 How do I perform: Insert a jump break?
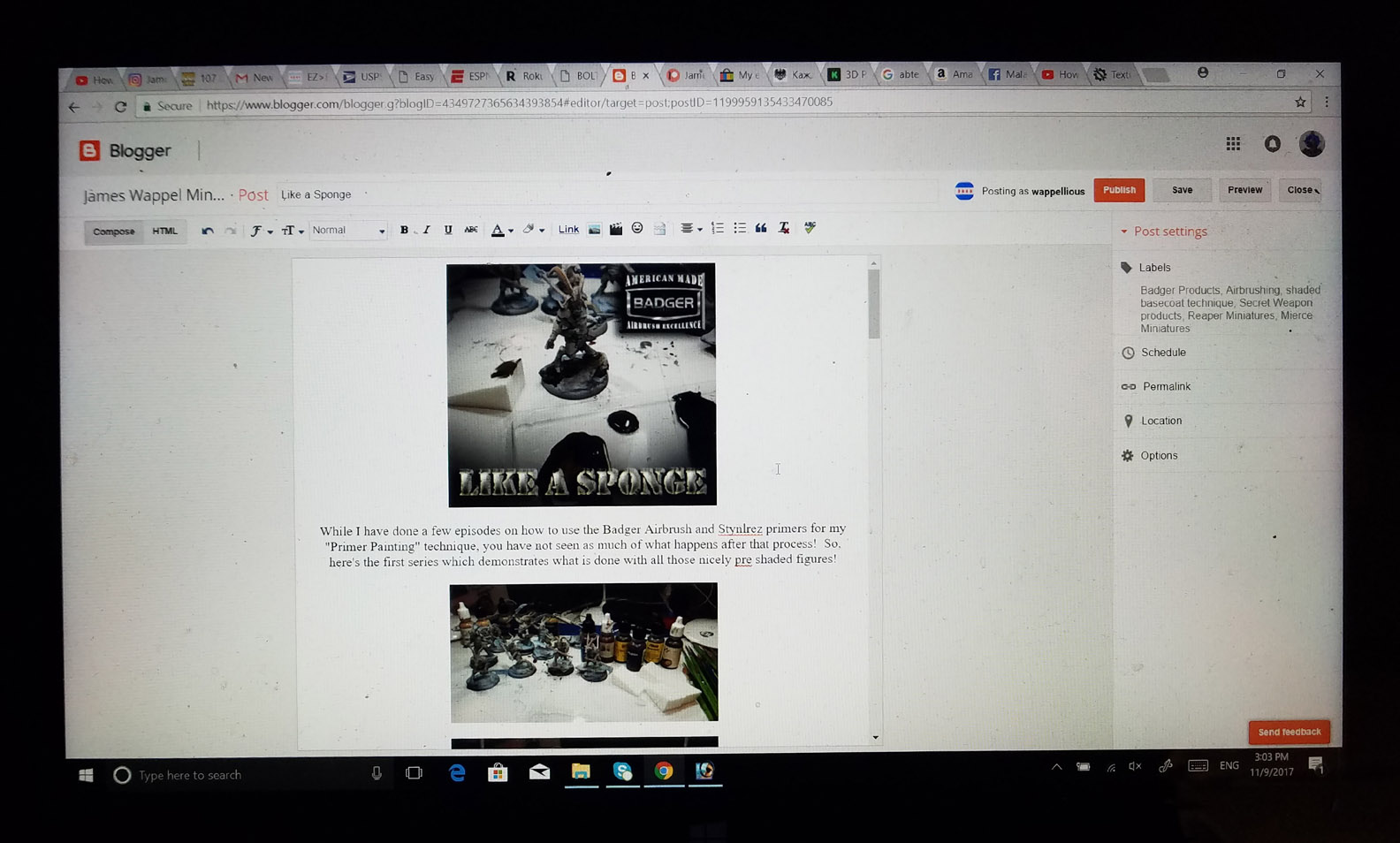[x=660, y=229]
